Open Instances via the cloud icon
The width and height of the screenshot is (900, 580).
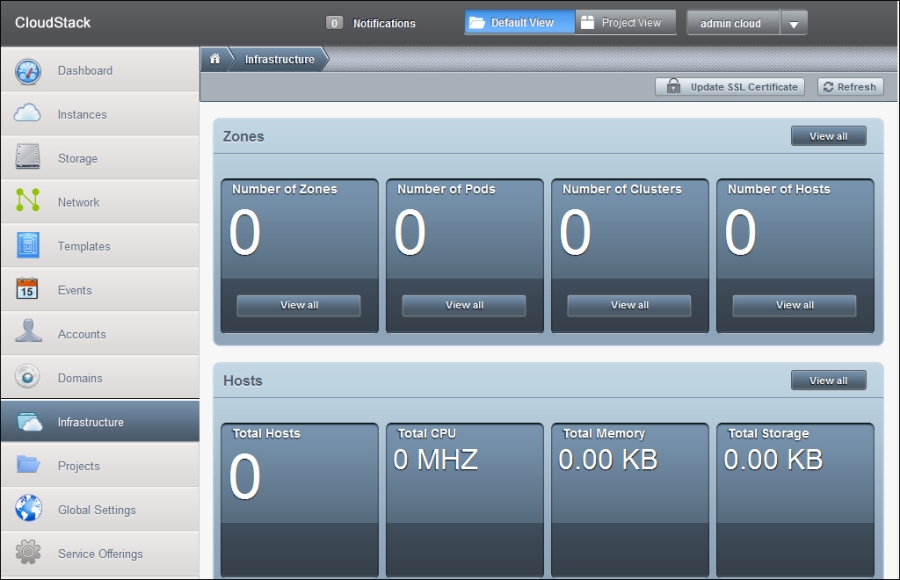28,115
